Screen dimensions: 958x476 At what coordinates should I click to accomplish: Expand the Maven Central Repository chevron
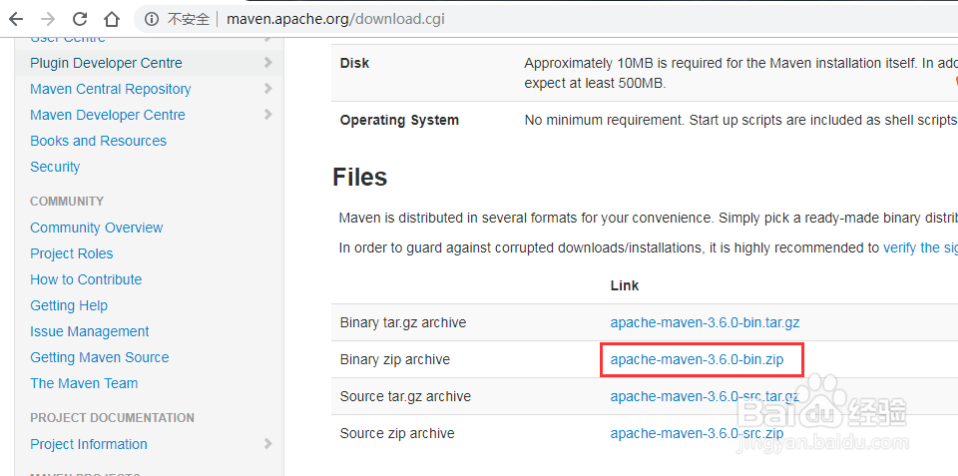268,89
